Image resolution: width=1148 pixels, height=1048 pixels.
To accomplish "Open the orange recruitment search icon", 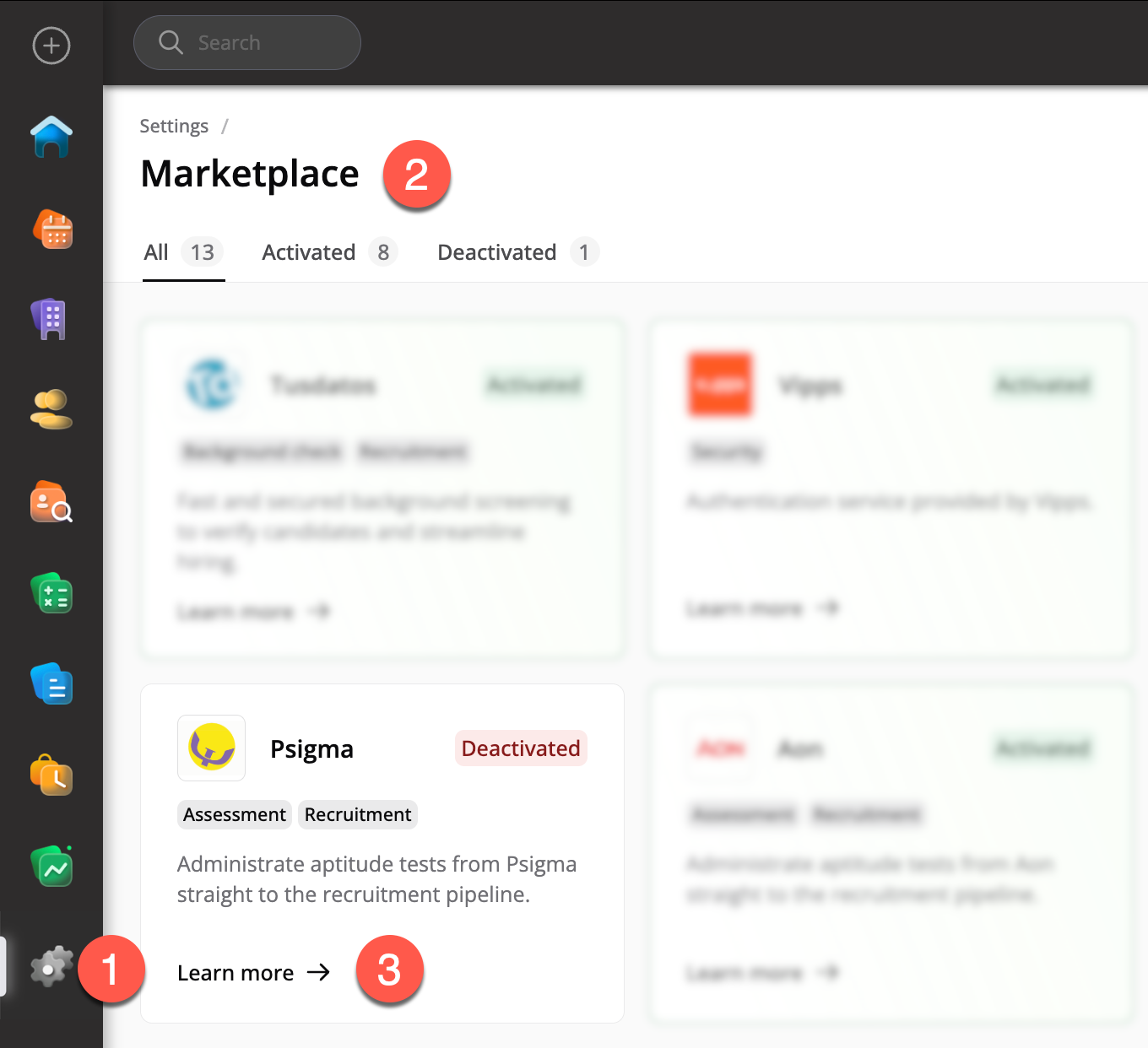I will tap(51, 503).
